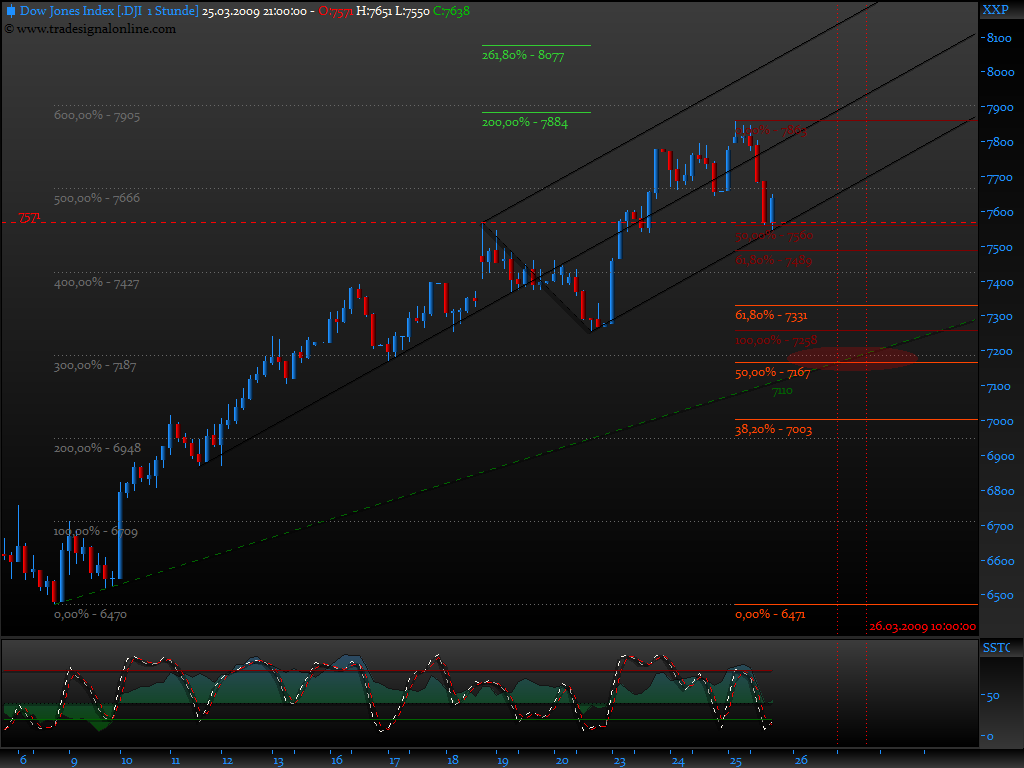This screenshot has height=768, width=1024.
Task: Click 6500 on the price axis
Action: [x=1000, y=596]
